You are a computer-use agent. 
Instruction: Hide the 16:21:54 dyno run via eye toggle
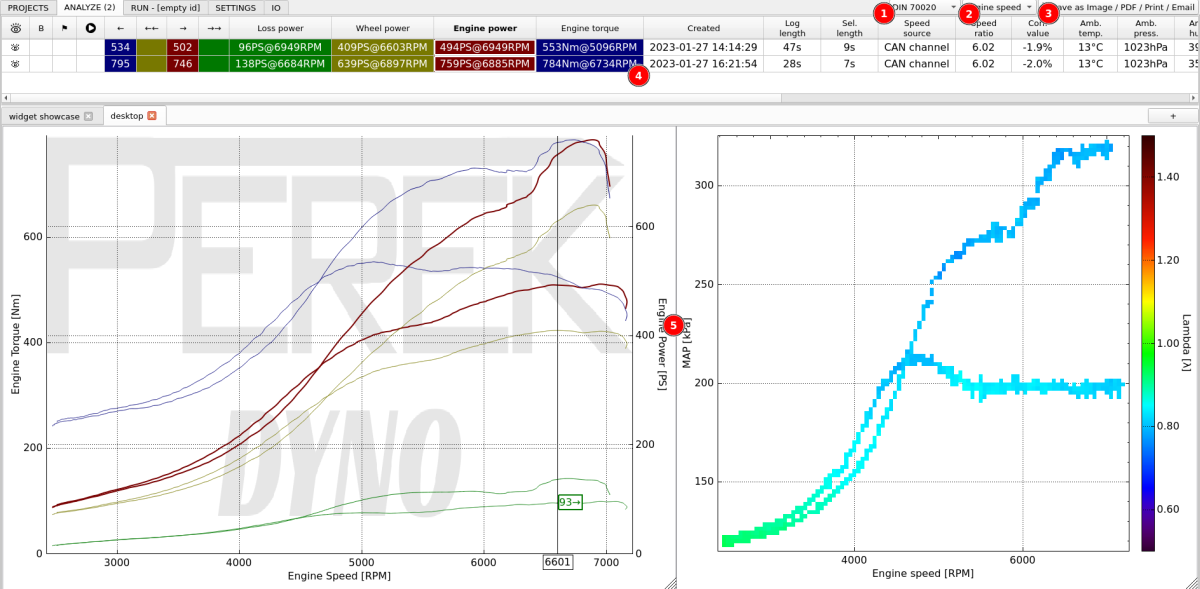tap(15, 63)
